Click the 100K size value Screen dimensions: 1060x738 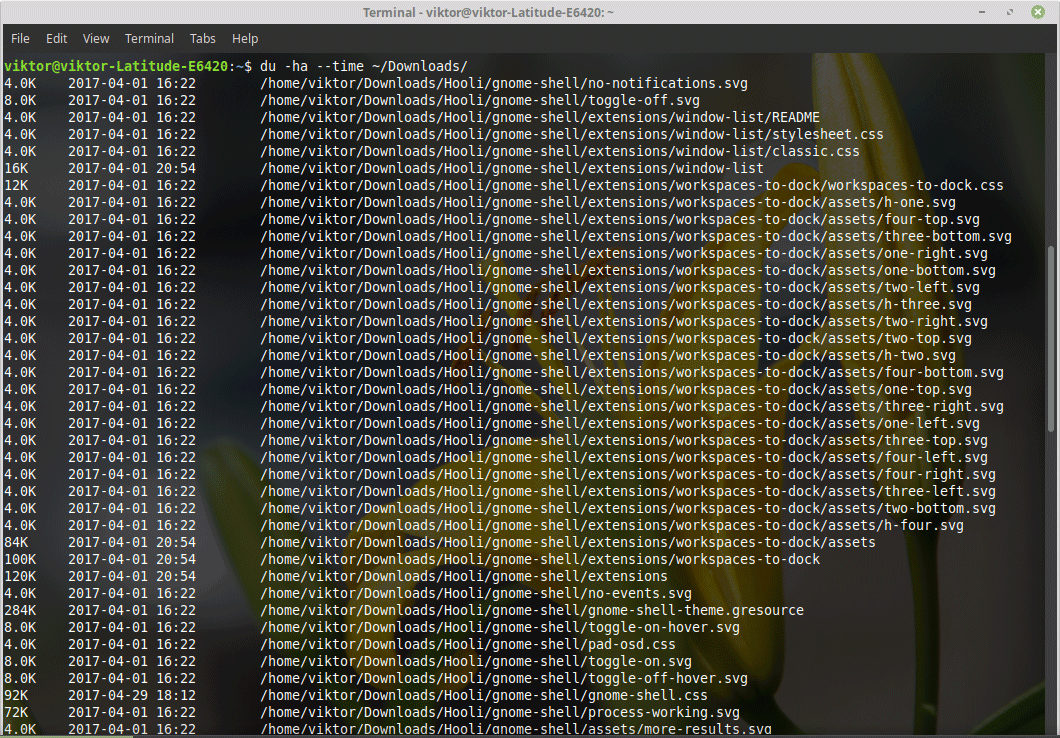(x=20, y=559)
